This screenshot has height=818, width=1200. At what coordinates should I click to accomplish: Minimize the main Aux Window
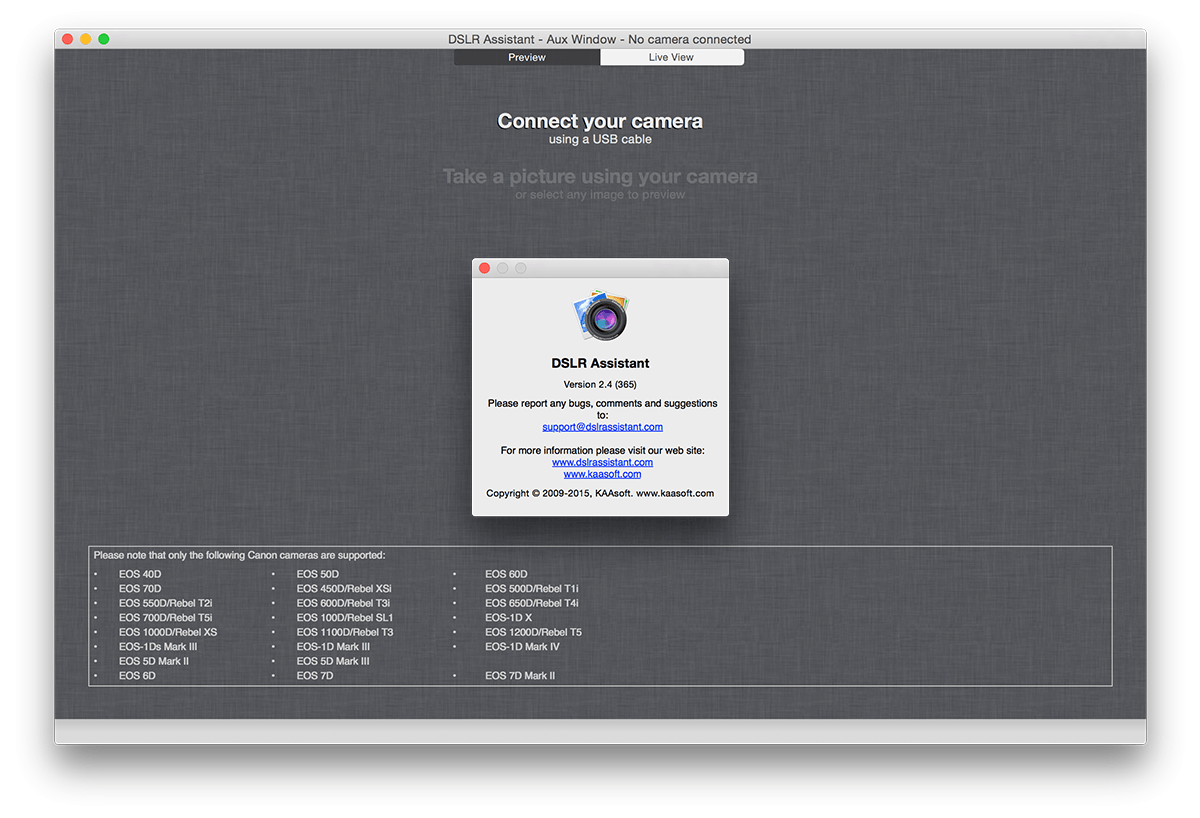(x=86, y=39)
